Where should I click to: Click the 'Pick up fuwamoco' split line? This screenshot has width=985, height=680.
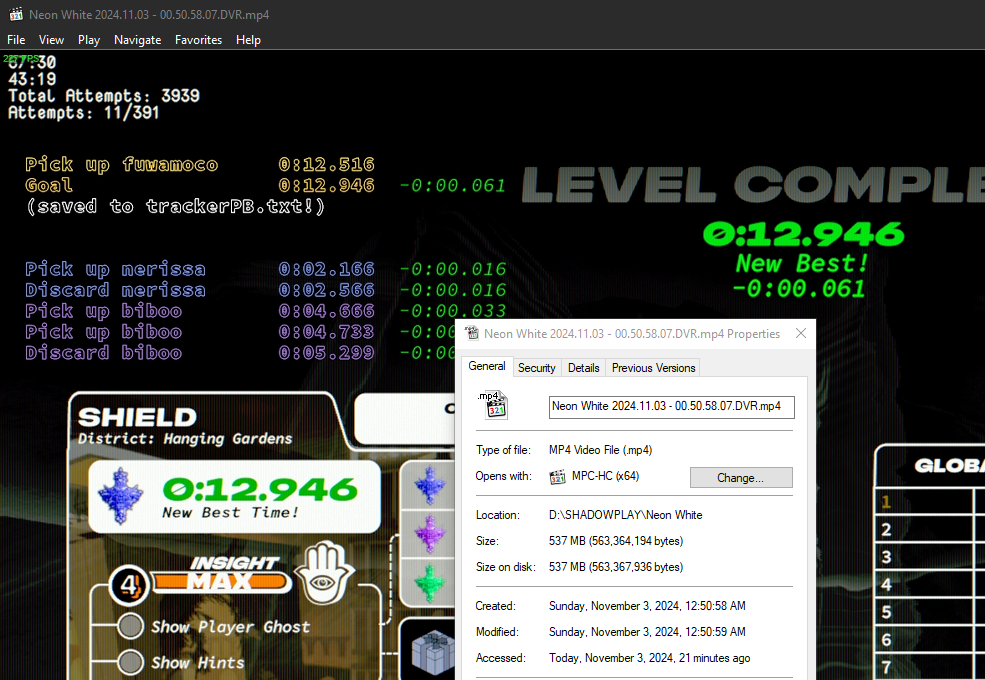pos(200,165)
